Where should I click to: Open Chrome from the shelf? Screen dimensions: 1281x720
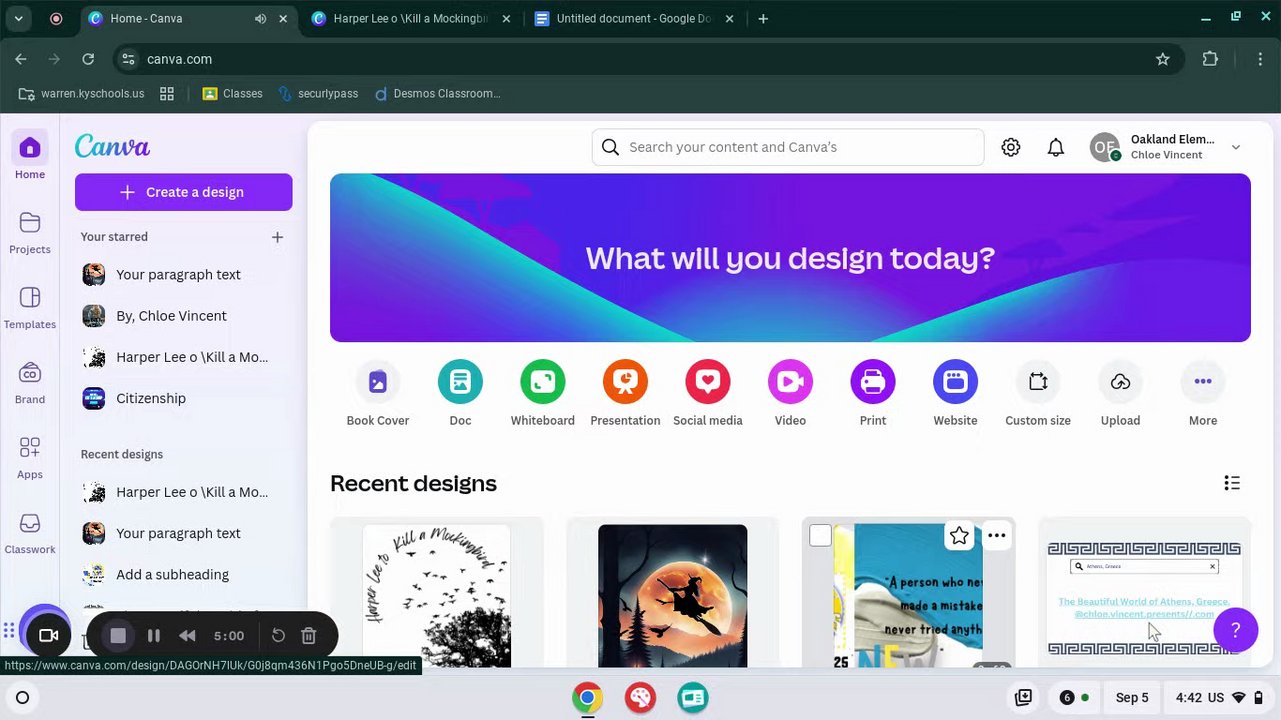tap(587, 698)
